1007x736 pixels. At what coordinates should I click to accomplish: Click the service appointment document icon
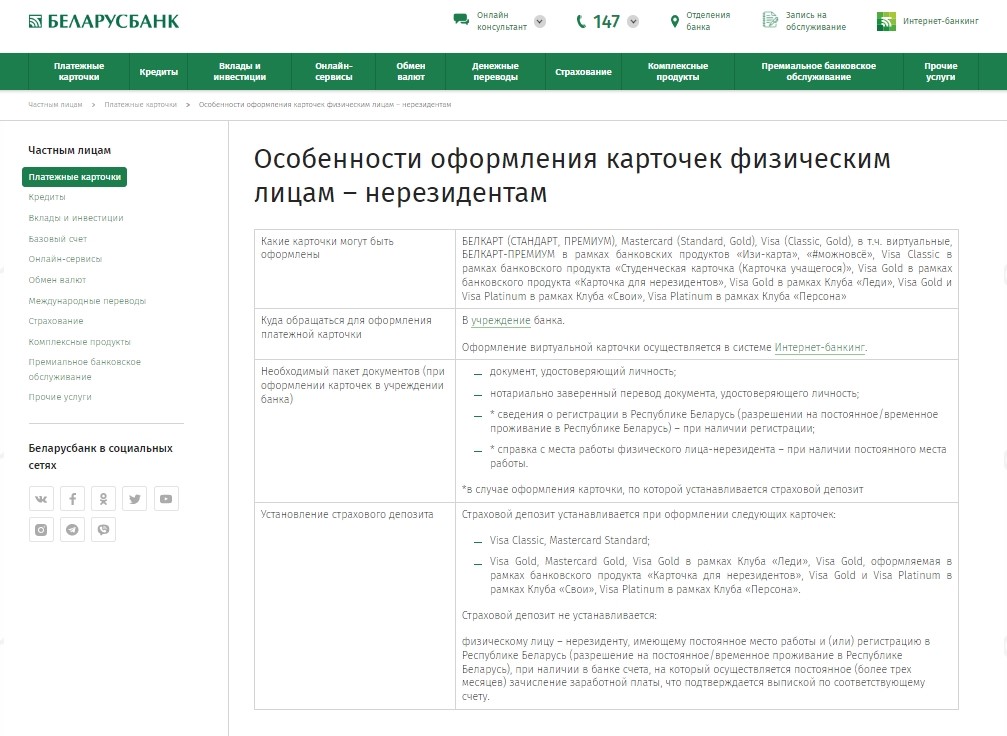769,21
